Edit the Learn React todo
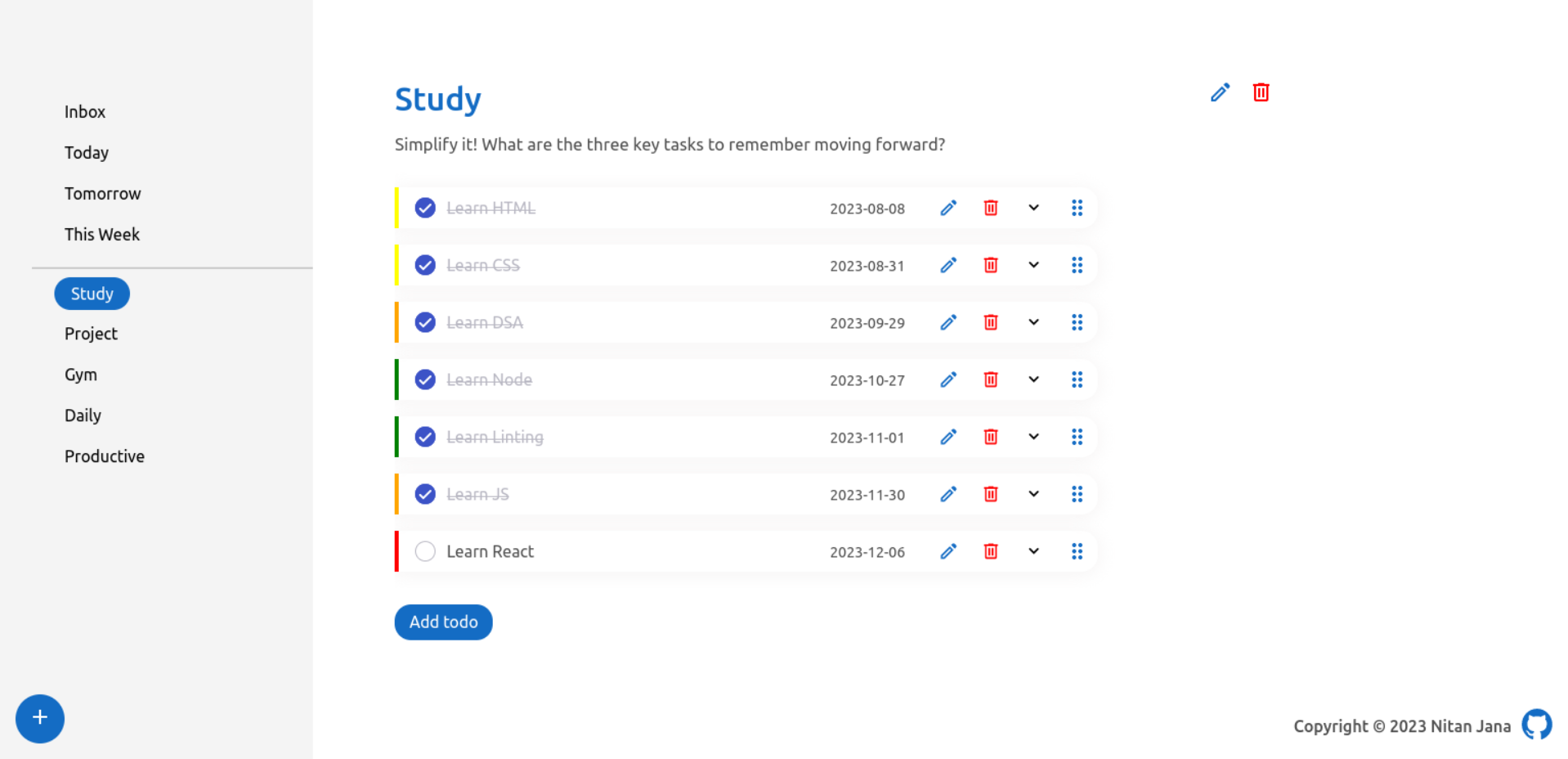1568x759 pixels. tap(948, 551)
